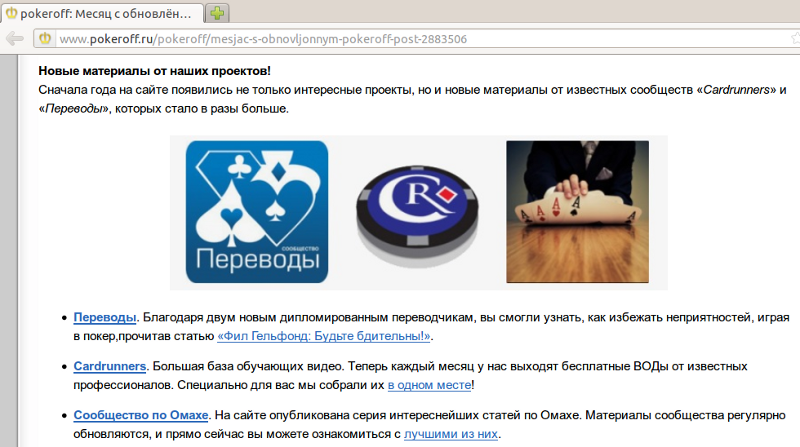Screen dimensions: 800x447
Task: Click the address bar URL field
Action: point(418,39)
